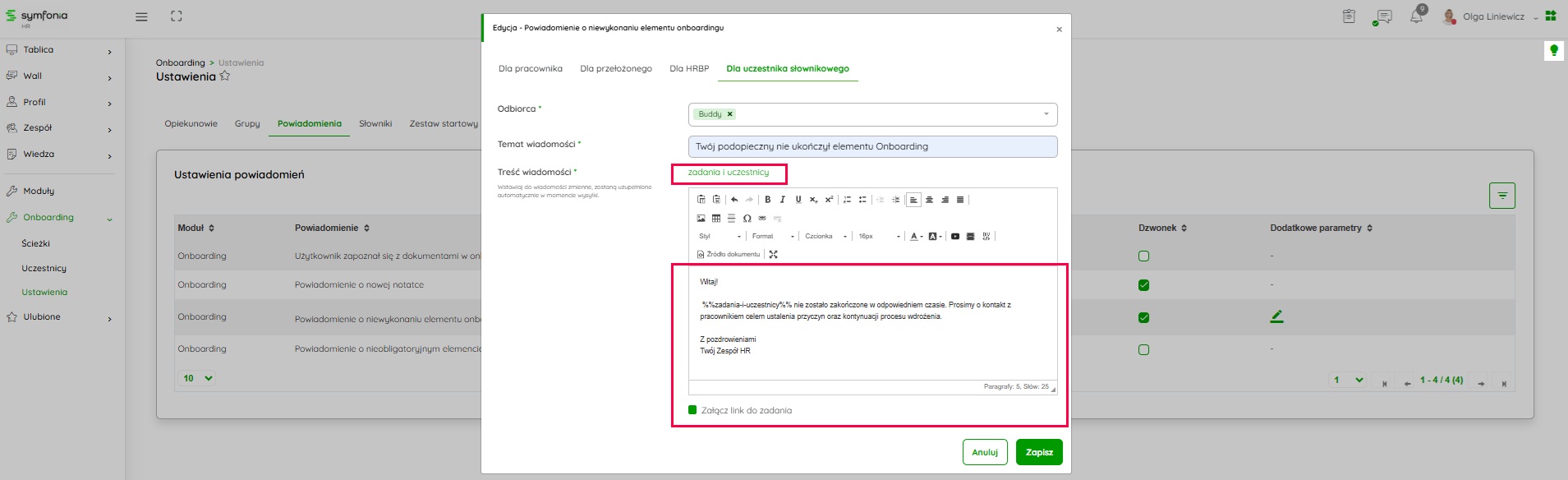The width and height of the screenshot is (1568, 480).
Task: Open the text color picker
Action: (x=914, y=237)
